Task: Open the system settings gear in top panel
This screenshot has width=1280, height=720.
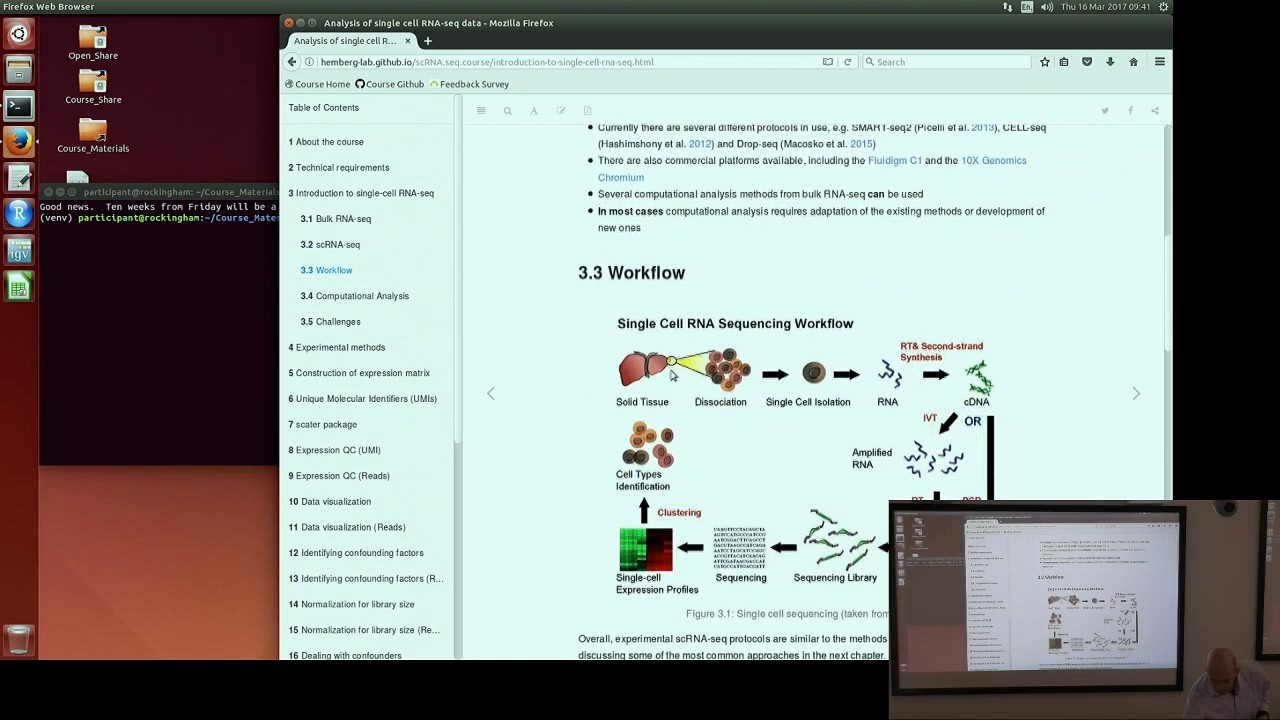Action: 1163,7
